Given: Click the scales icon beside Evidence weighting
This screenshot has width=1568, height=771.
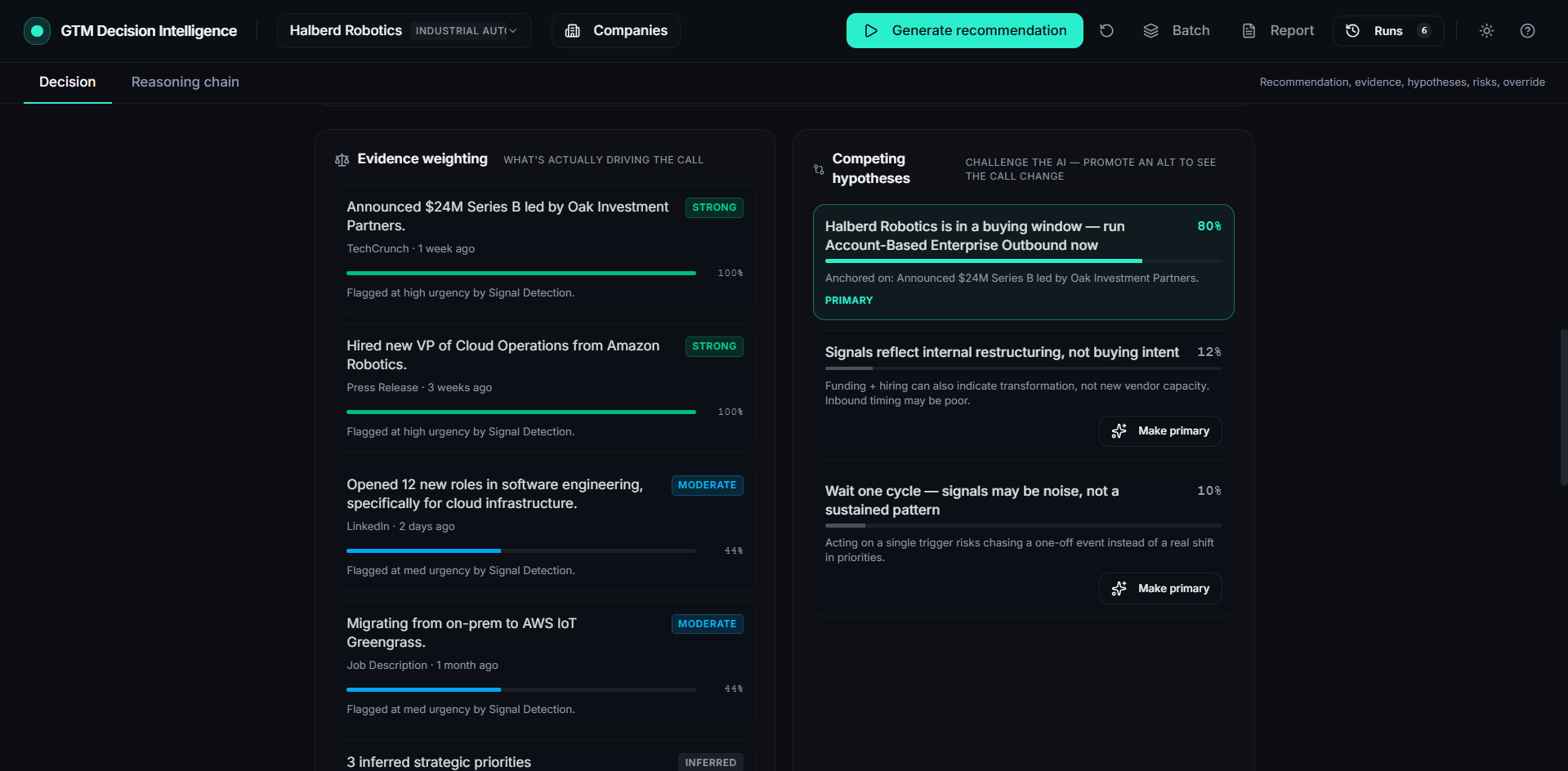Looking at the screenshot, I should [x=342, y=160].
